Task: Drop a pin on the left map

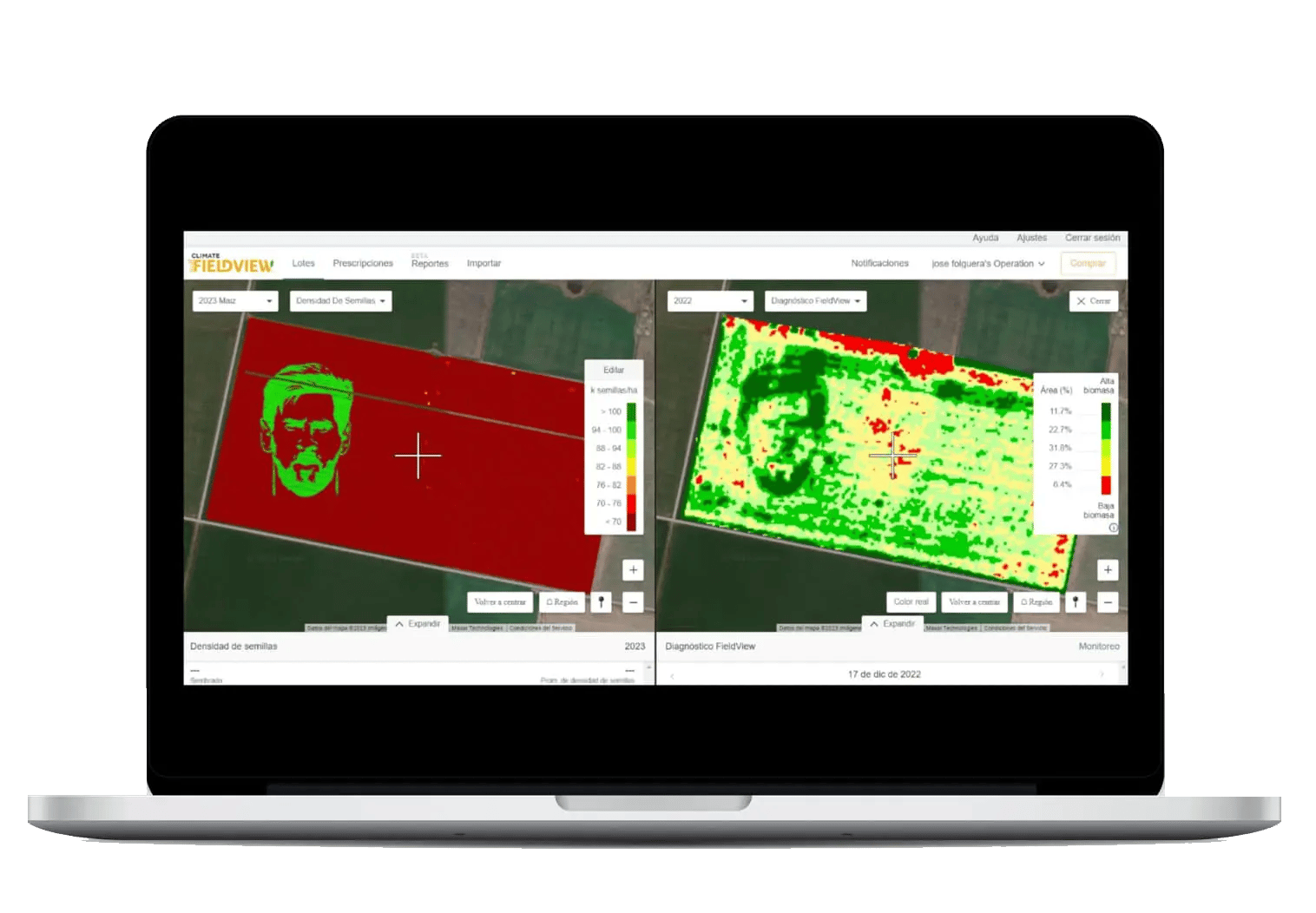Action: click(x=601, y=602)
